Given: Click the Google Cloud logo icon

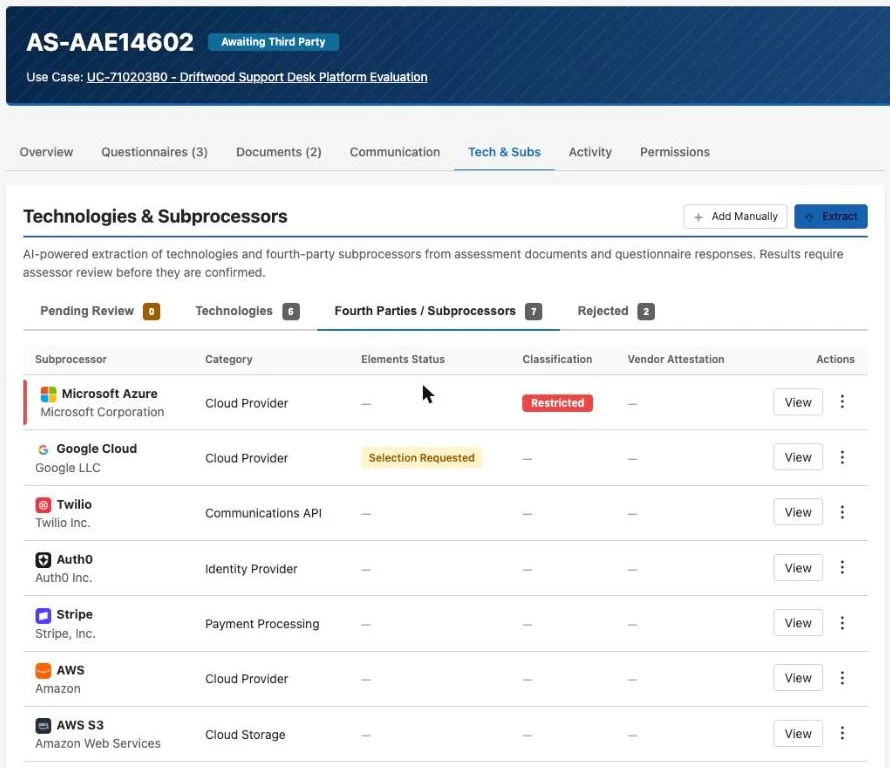Looking at the screenshot, I should pos(43,449).
